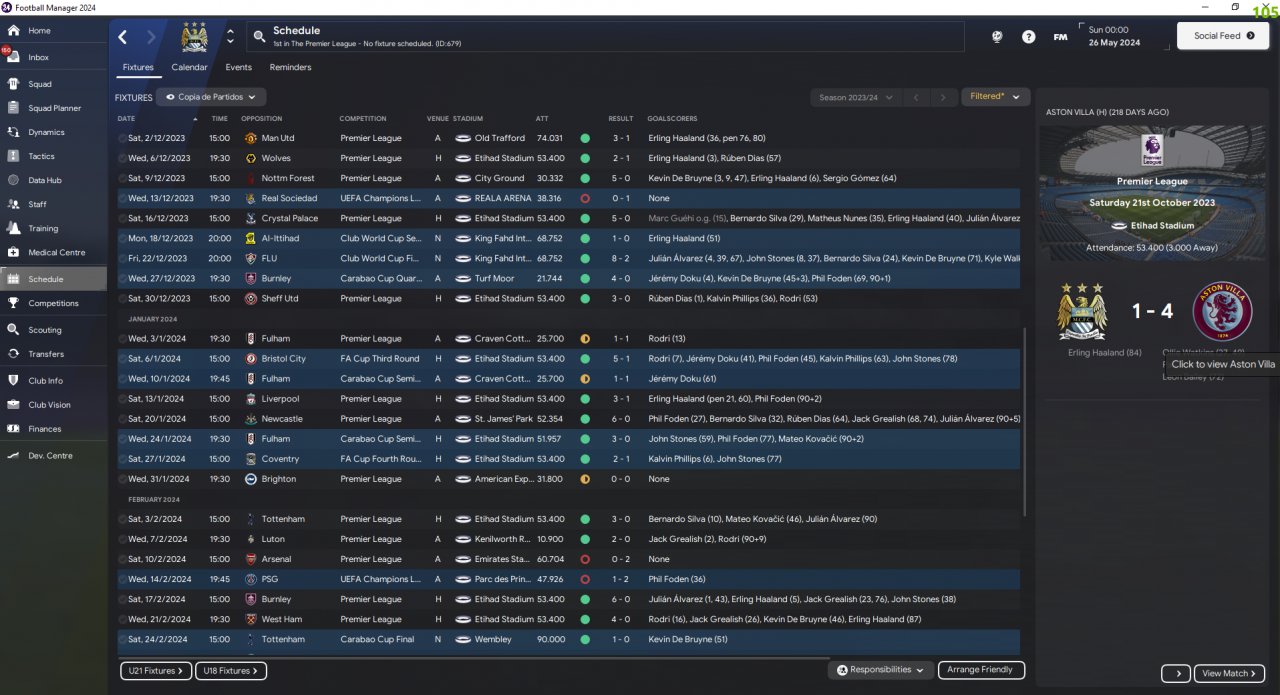Click the search magnifier icon

tap(259, 37)
